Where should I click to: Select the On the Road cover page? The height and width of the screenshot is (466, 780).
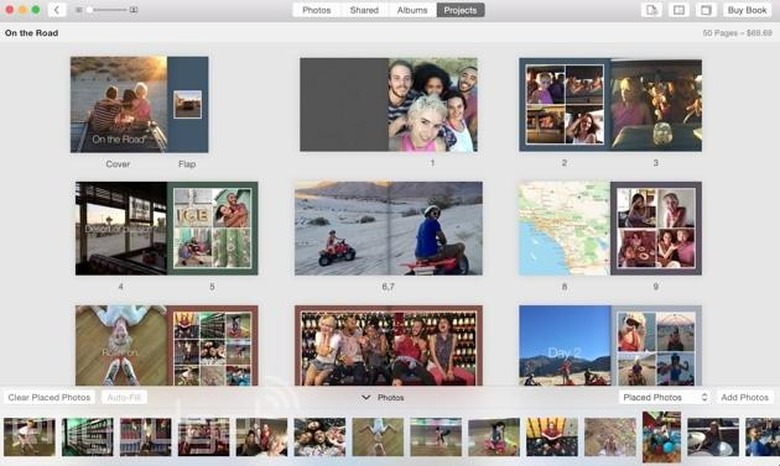118,104
